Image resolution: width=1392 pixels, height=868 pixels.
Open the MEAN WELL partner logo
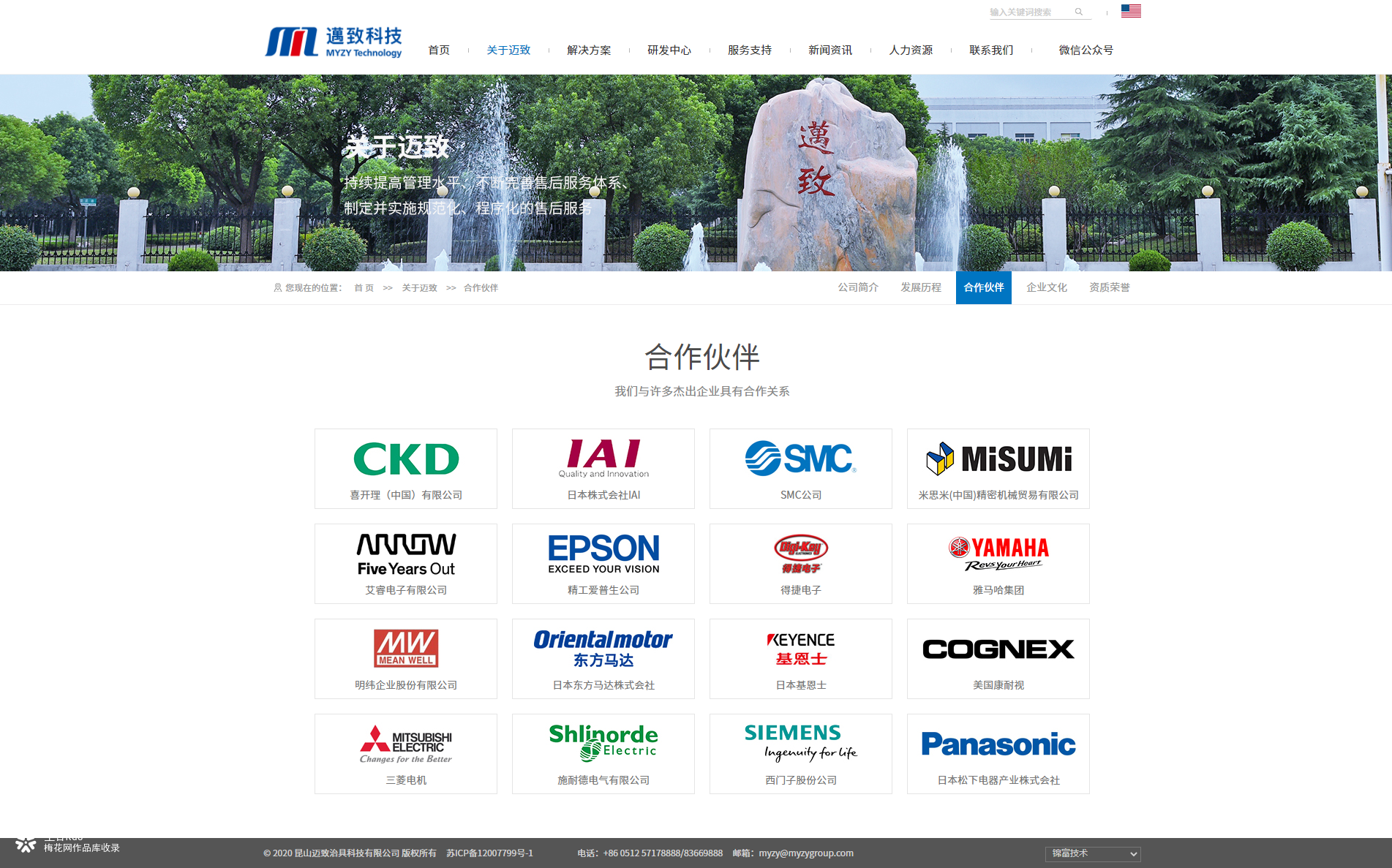click(x=406, y=648)
